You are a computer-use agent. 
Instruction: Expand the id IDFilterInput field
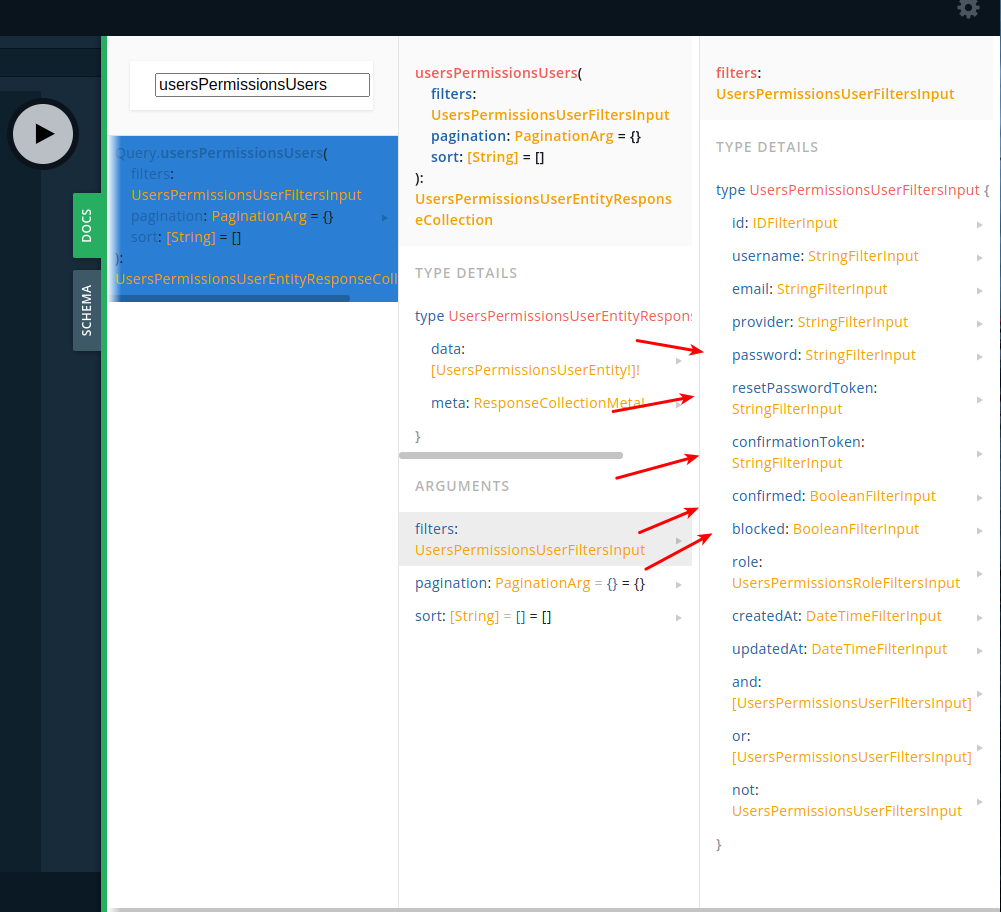978,224
